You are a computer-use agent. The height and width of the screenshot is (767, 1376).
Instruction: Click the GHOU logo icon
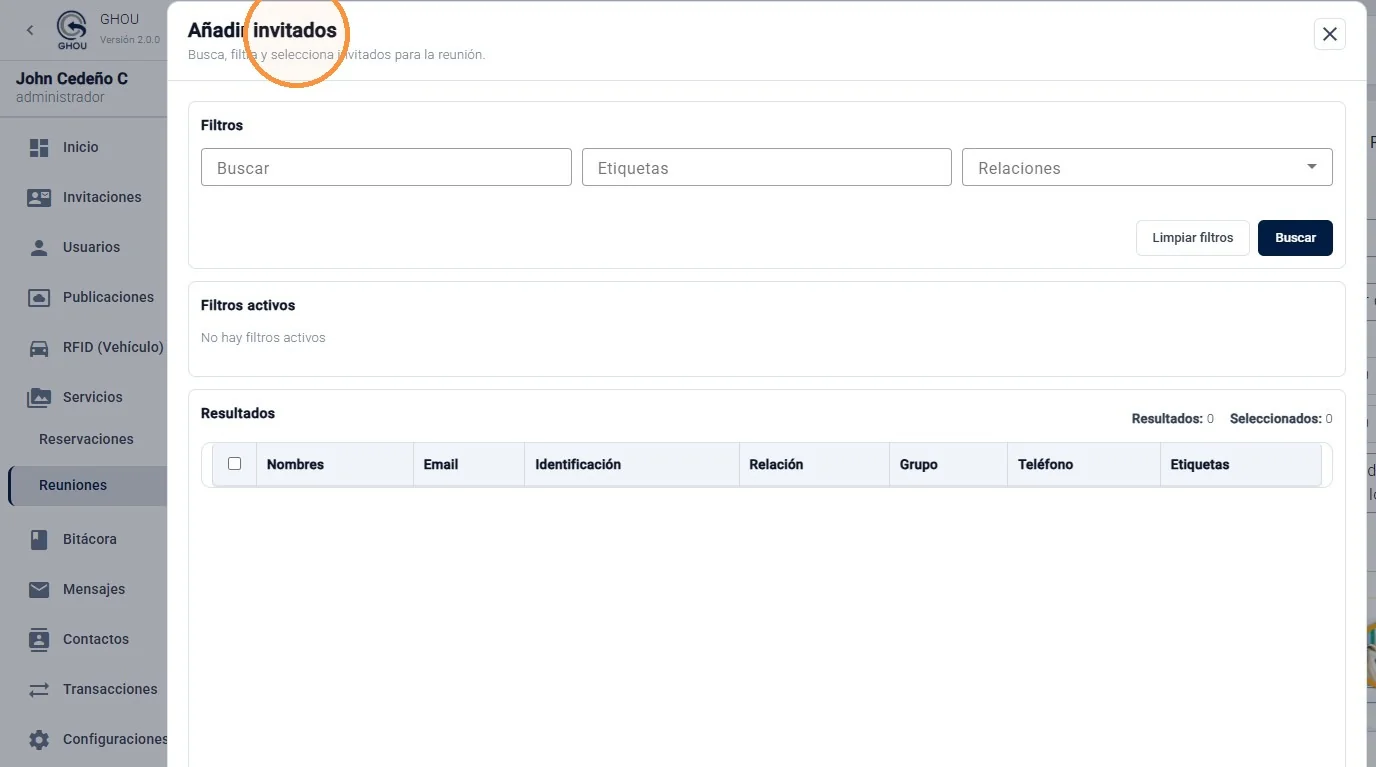pos(72,29)
